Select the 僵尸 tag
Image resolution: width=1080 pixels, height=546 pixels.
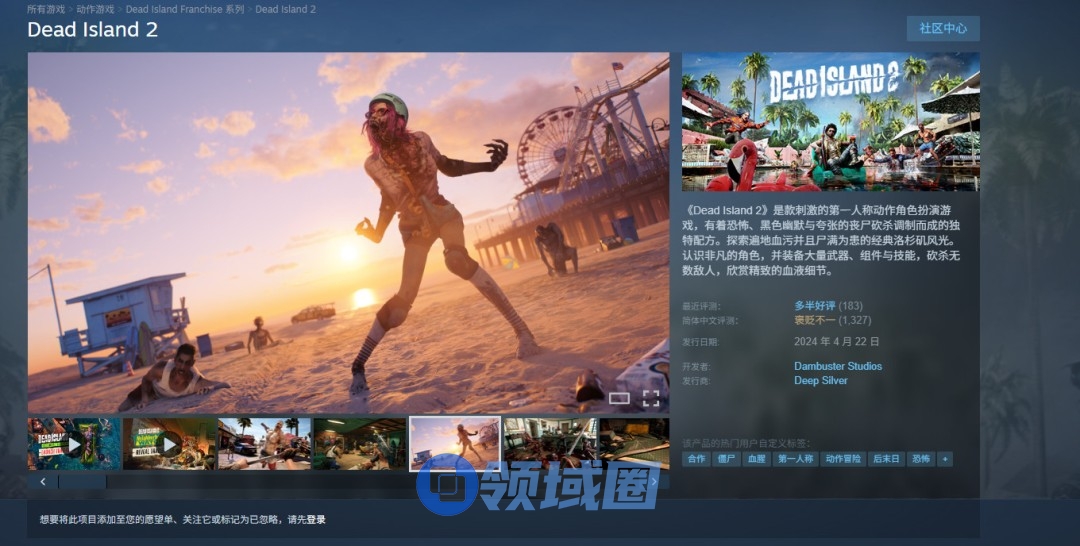[x=726, y=459]
